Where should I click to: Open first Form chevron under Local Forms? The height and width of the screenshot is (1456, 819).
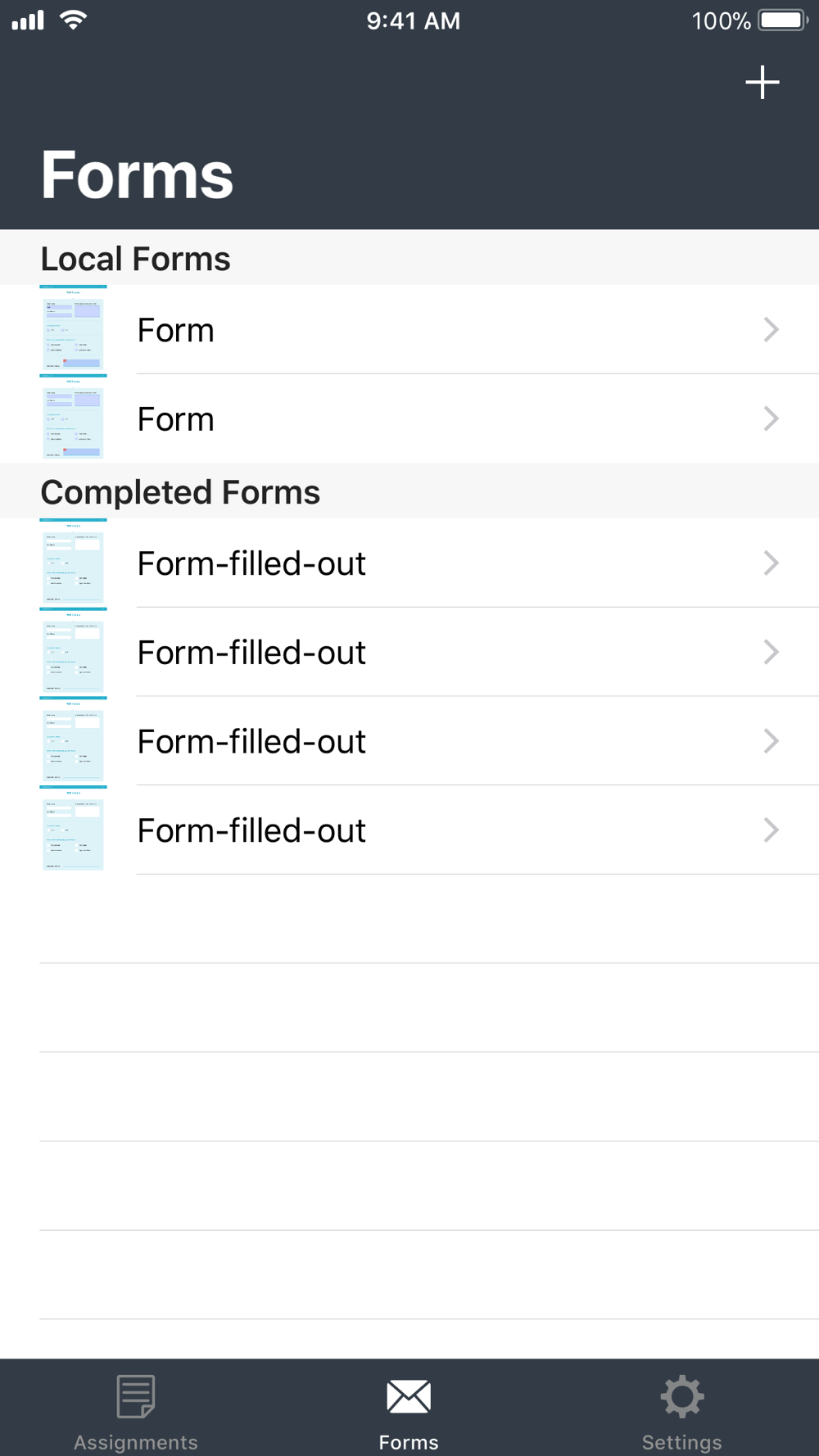[771, 330]
